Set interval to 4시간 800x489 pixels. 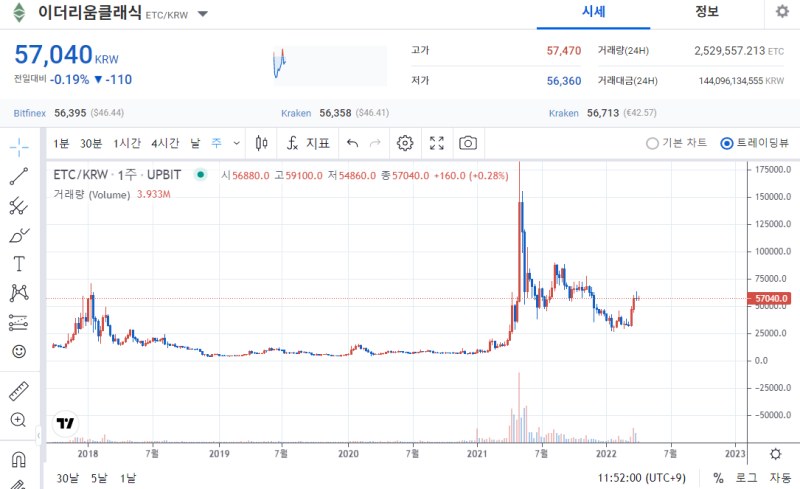(x=165, y=143)
